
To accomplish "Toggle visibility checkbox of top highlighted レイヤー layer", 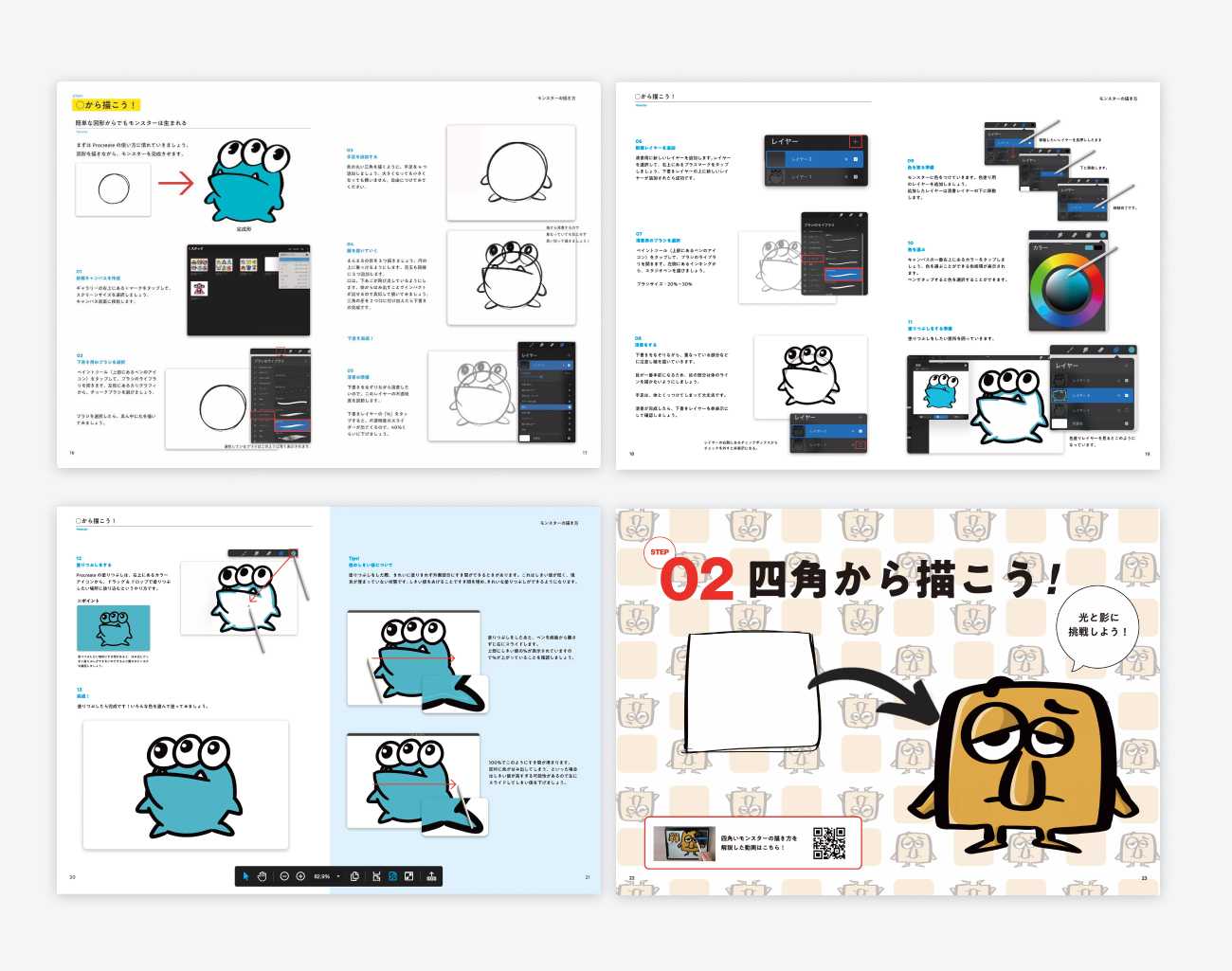I will (x=855, y=159).
